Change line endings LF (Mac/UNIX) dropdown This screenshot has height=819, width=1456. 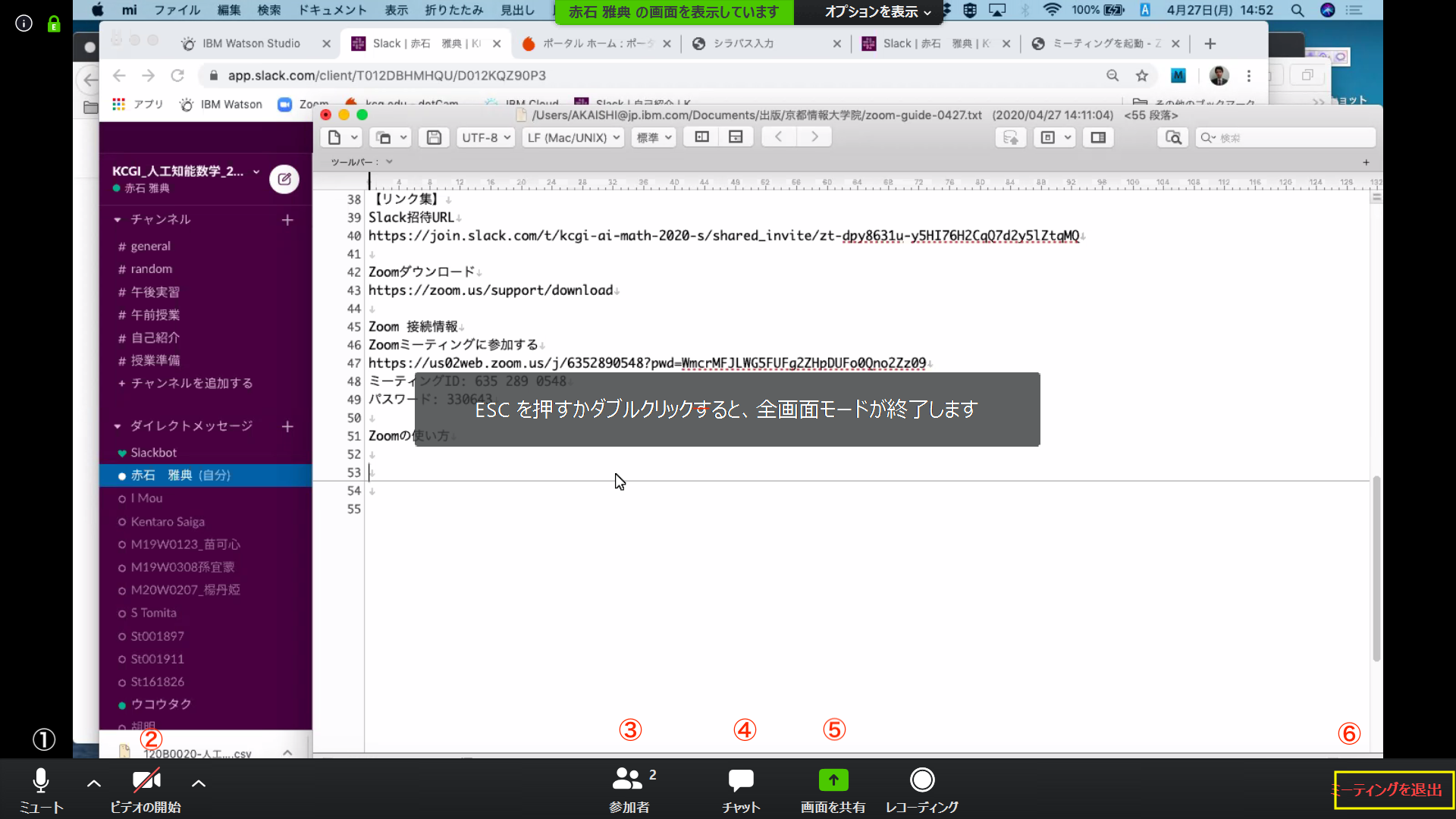click(573, 137)
